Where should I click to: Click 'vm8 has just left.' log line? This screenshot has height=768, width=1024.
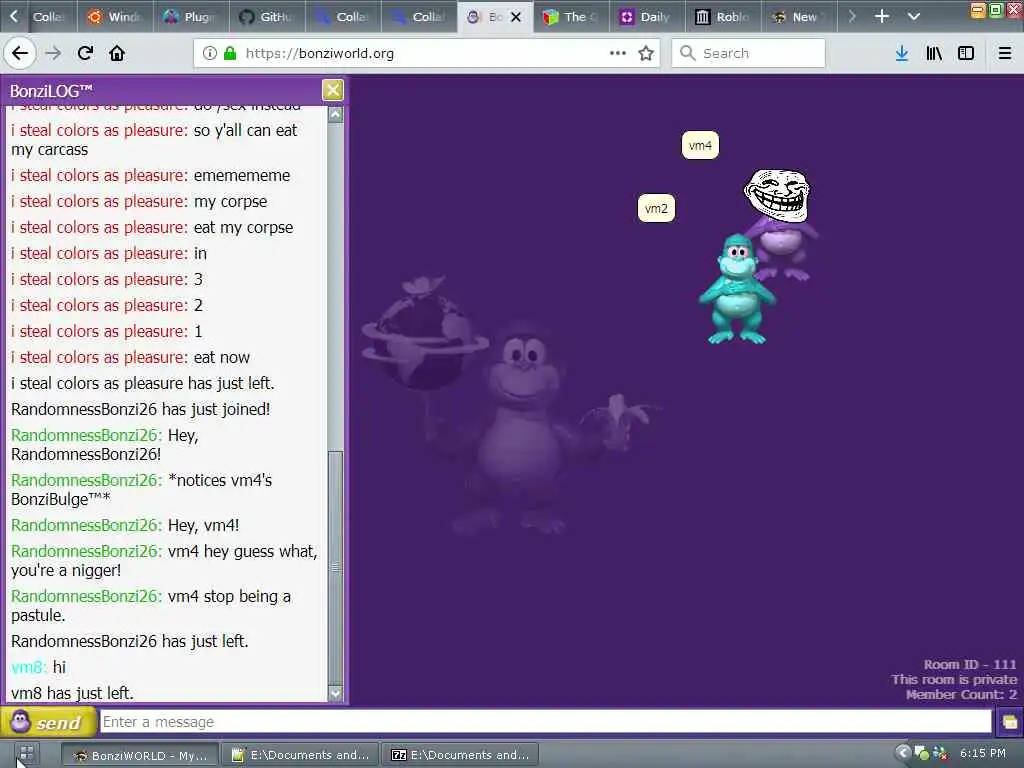pos(72,693)
